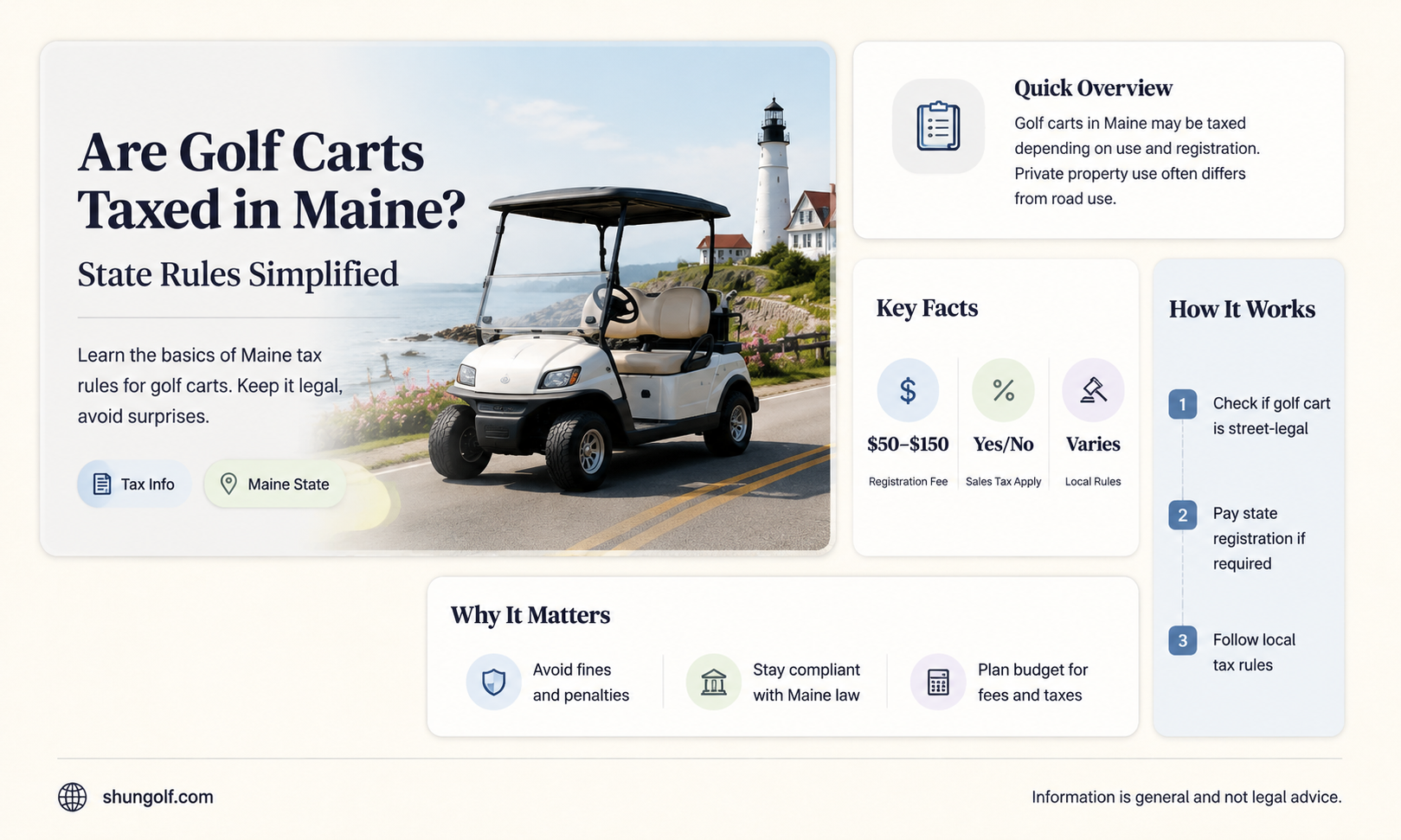Screen dimensions: 1401x840
Task: Click 'Plan budget for fees and taxes' text
Action: point(1032,683)
